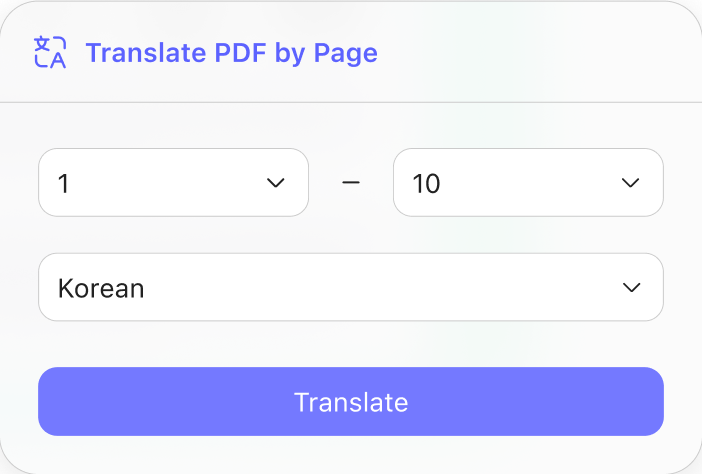The width and height of the screenshot is (702, 474).
Task: Click the word "PDF" in the panel title
Action: (x=240, y=52)
